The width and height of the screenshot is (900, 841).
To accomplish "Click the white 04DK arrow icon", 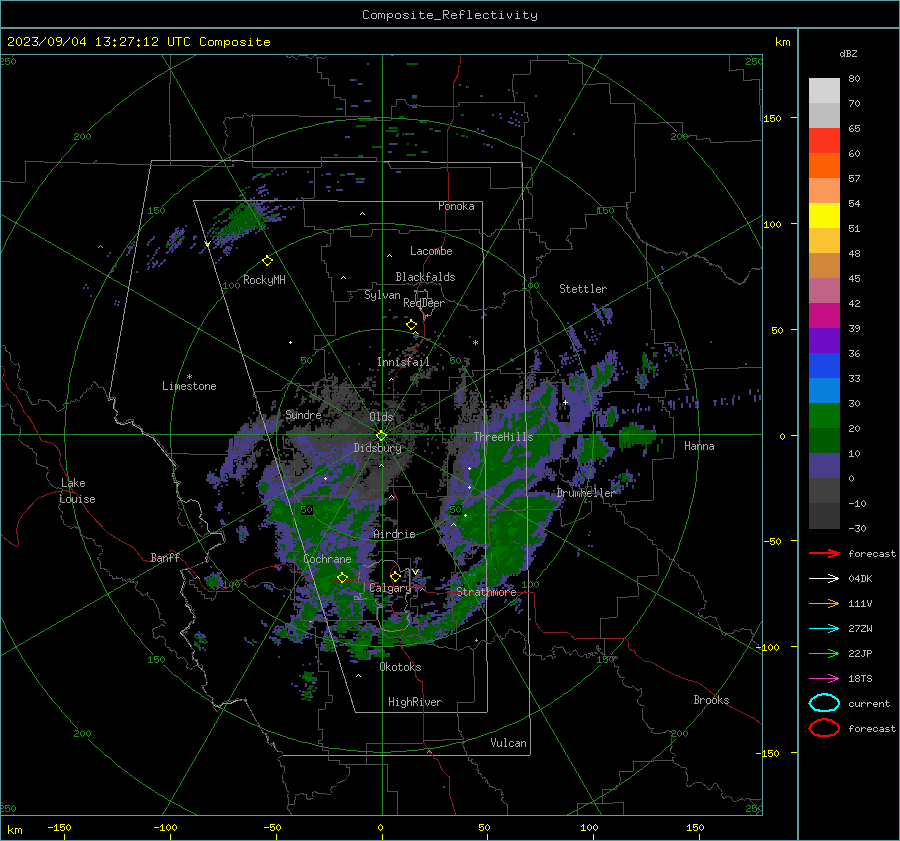I will coord(824,579).
